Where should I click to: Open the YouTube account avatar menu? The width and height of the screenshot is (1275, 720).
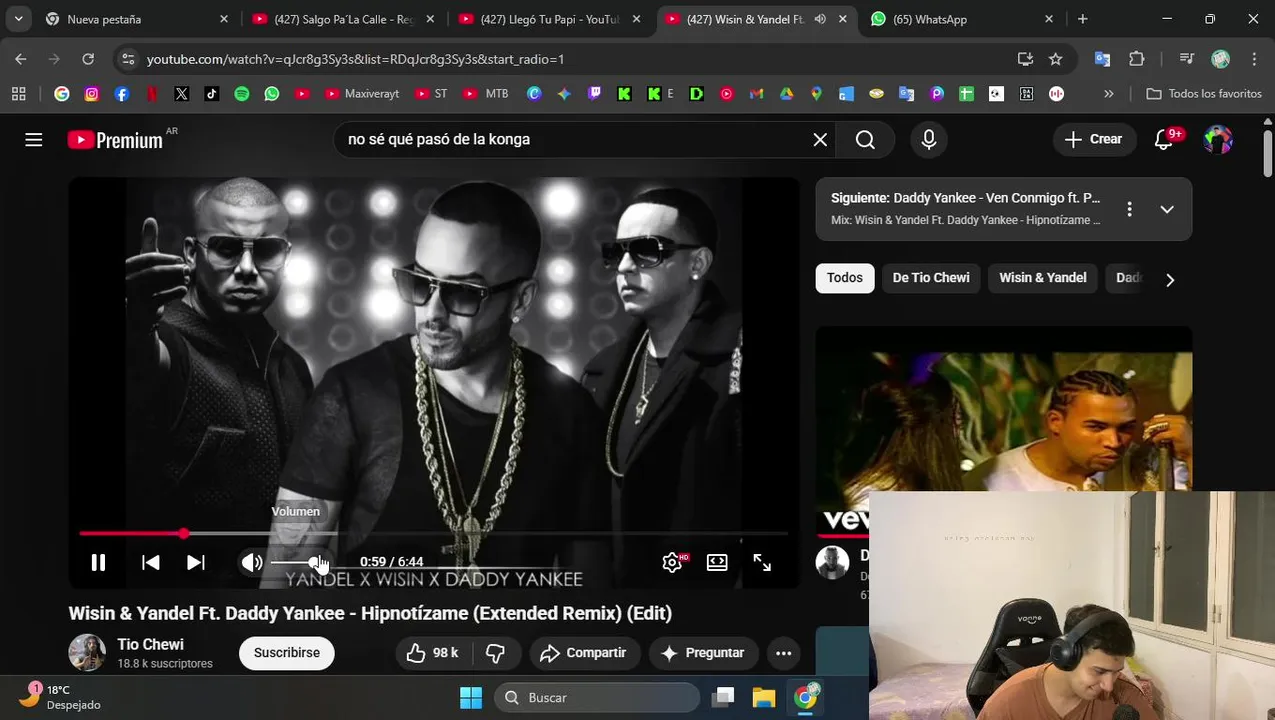tap(1218, 139)
